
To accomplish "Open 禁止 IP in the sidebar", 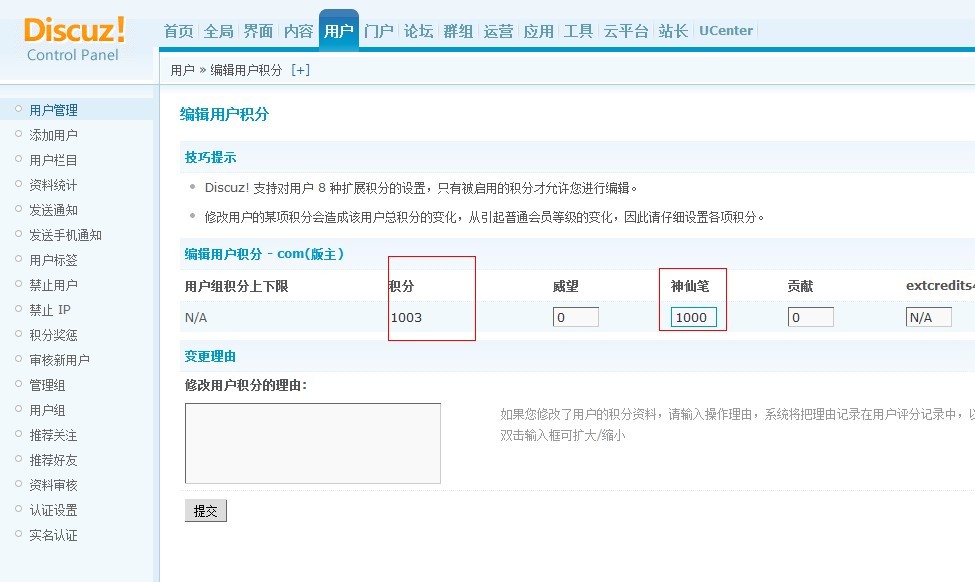I will click(x=50, y=310).
